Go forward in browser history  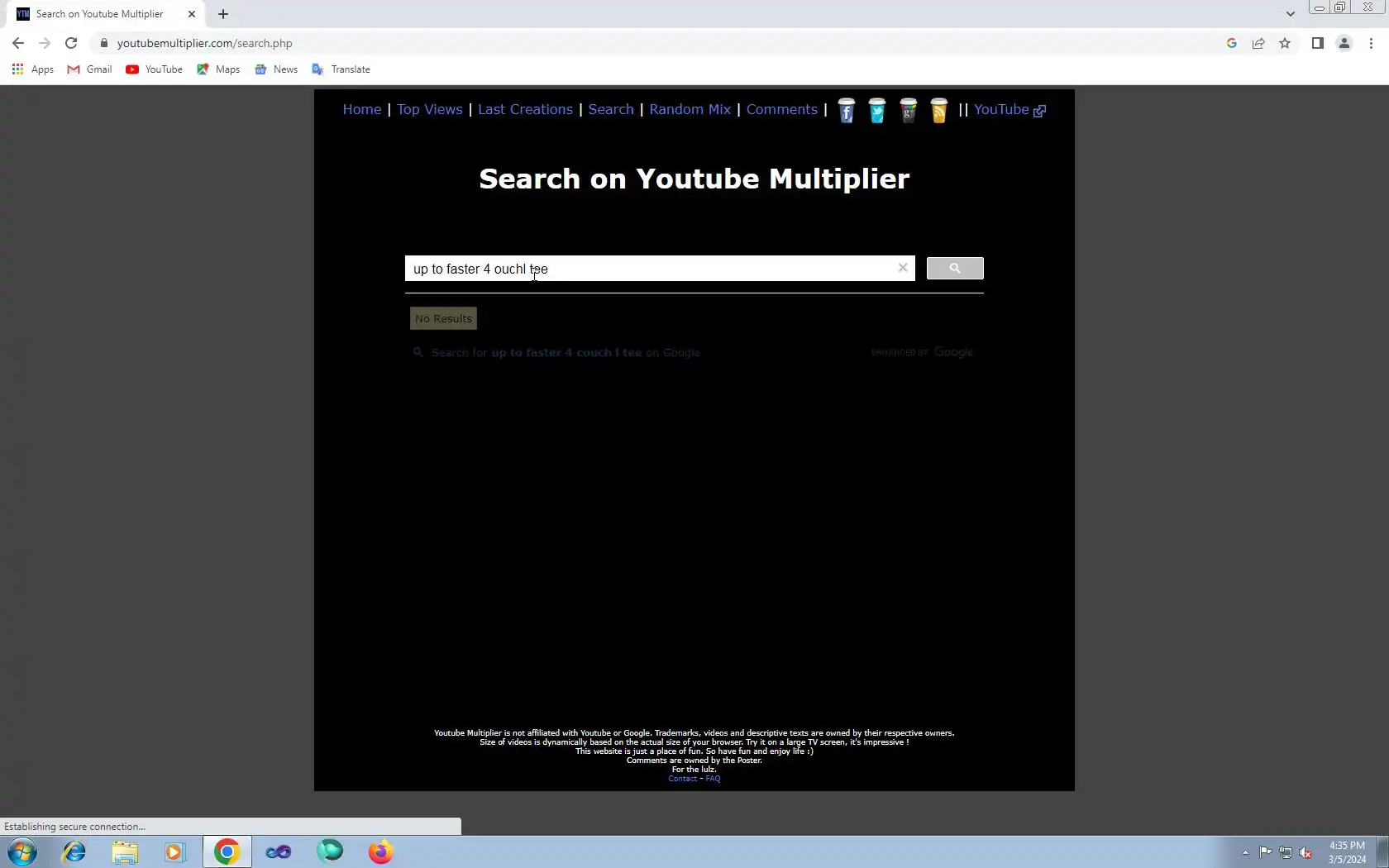pos(45,43)
